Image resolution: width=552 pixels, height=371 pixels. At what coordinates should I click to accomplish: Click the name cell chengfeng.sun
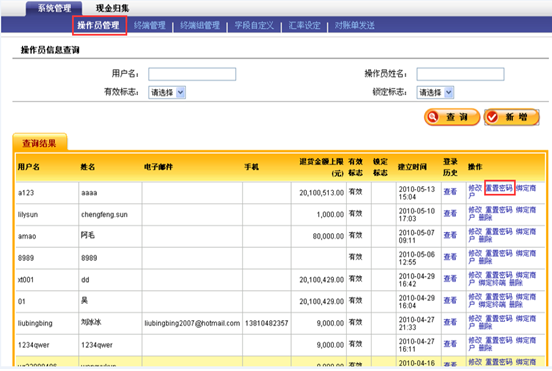tap(104, 214)
